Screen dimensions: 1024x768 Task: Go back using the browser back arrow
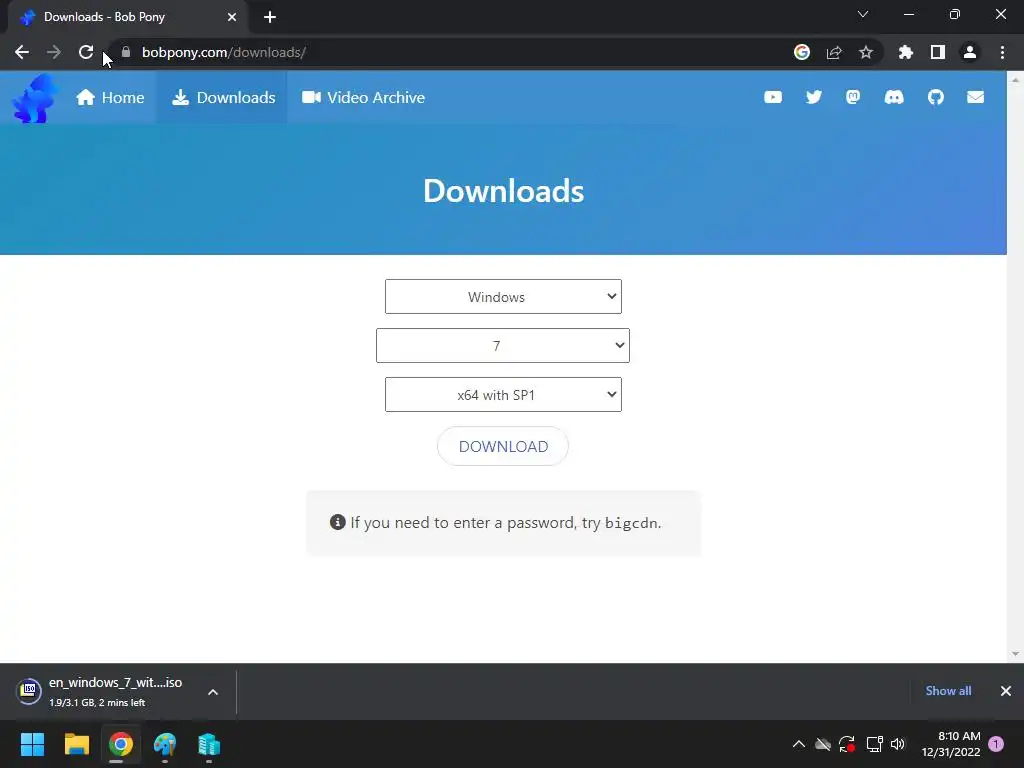22,52
